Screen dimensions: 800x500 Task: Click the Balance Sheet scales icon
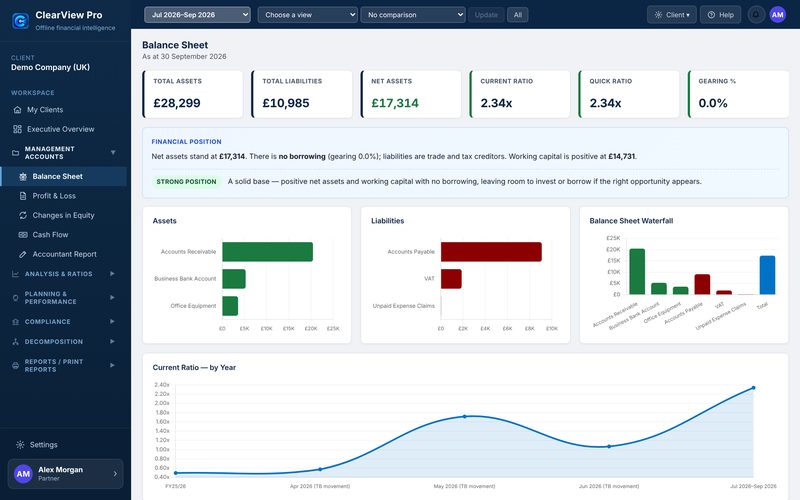23,177
